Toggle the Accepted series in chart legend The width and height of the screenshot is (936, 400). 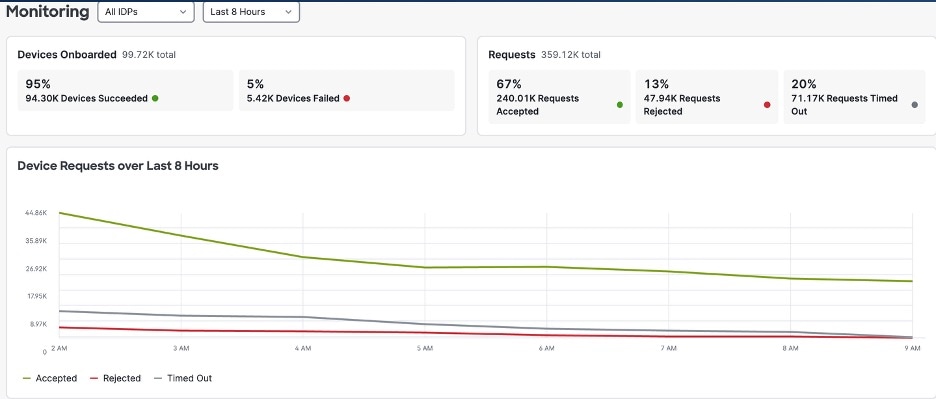(50, 378)
